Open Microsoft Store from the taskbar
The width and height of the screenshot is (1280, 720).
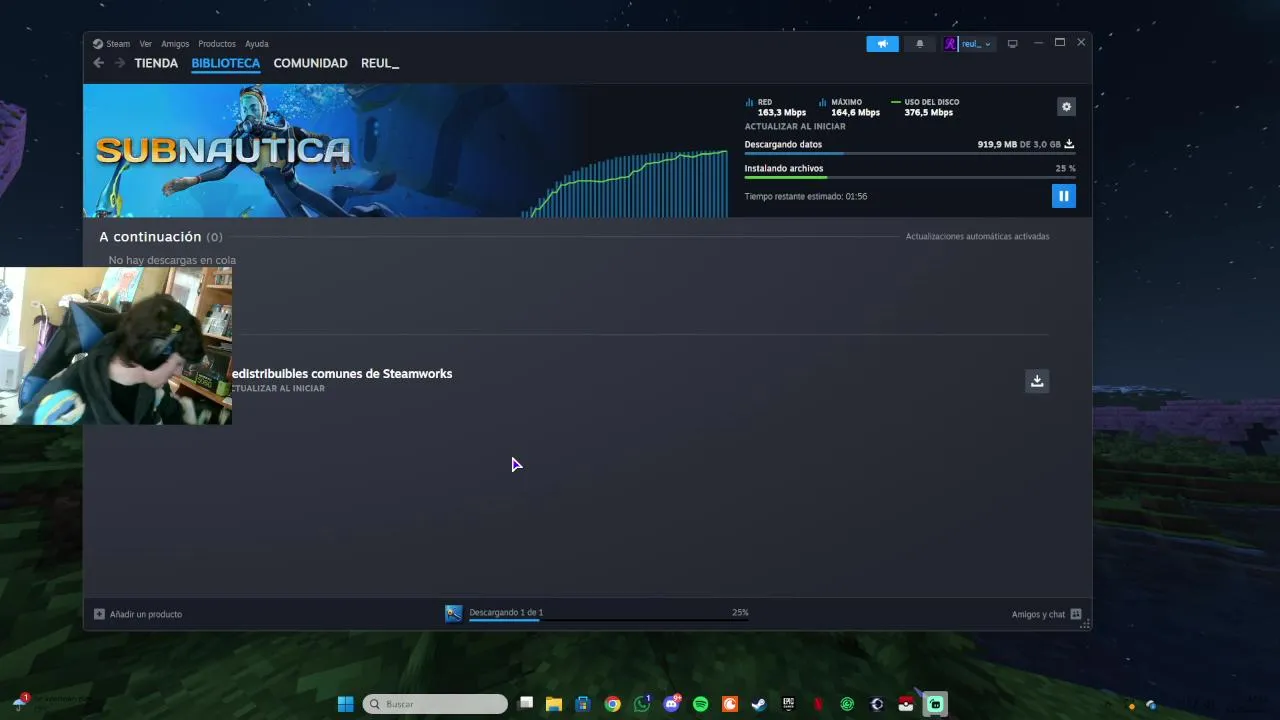coord(583,704)
